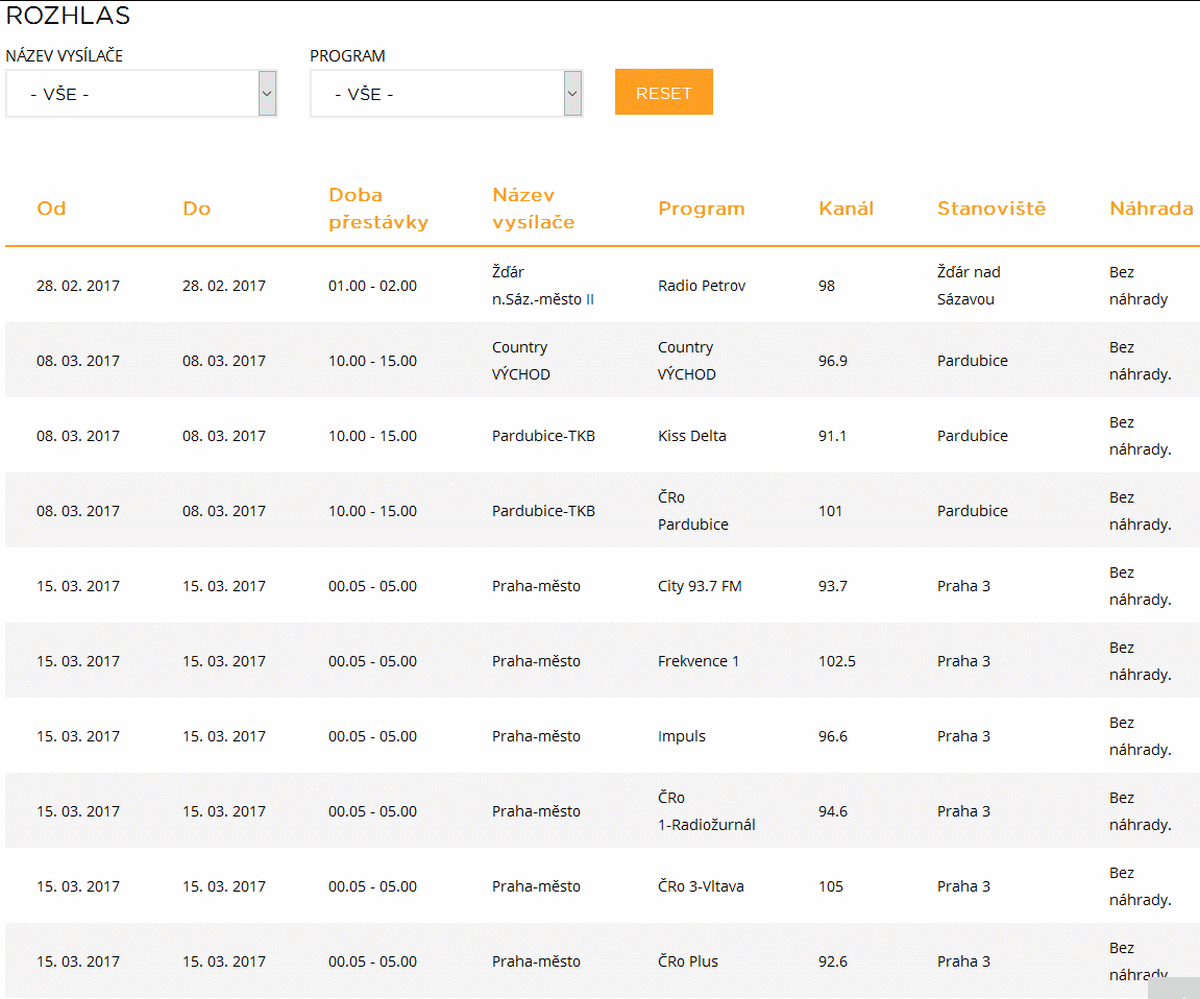Open the Název vysílače dropdown
The image size is (1200, 999).
point(141,93)
